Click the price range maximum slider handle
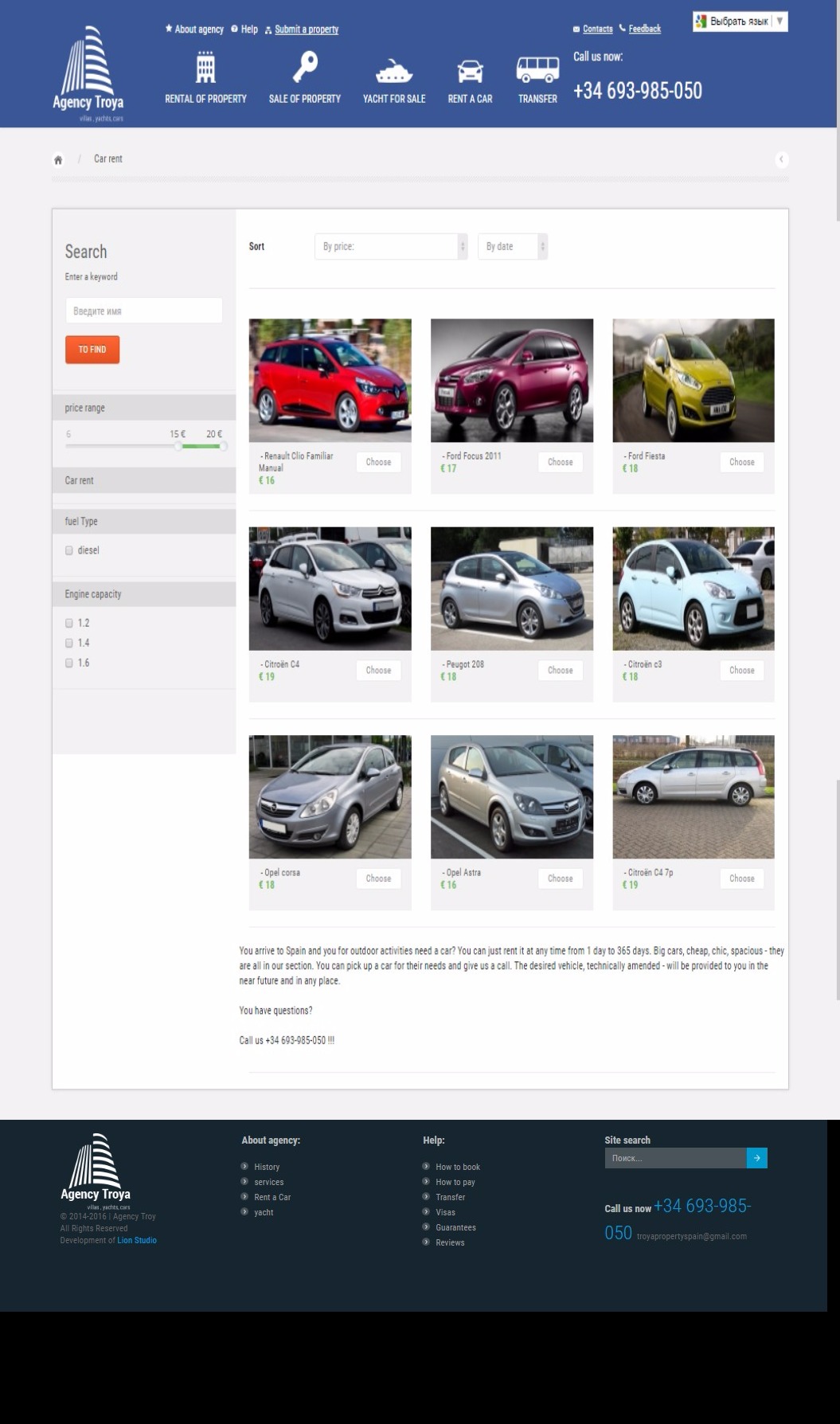The height and width of the screenshot is (1424, 840). [224, 446]
